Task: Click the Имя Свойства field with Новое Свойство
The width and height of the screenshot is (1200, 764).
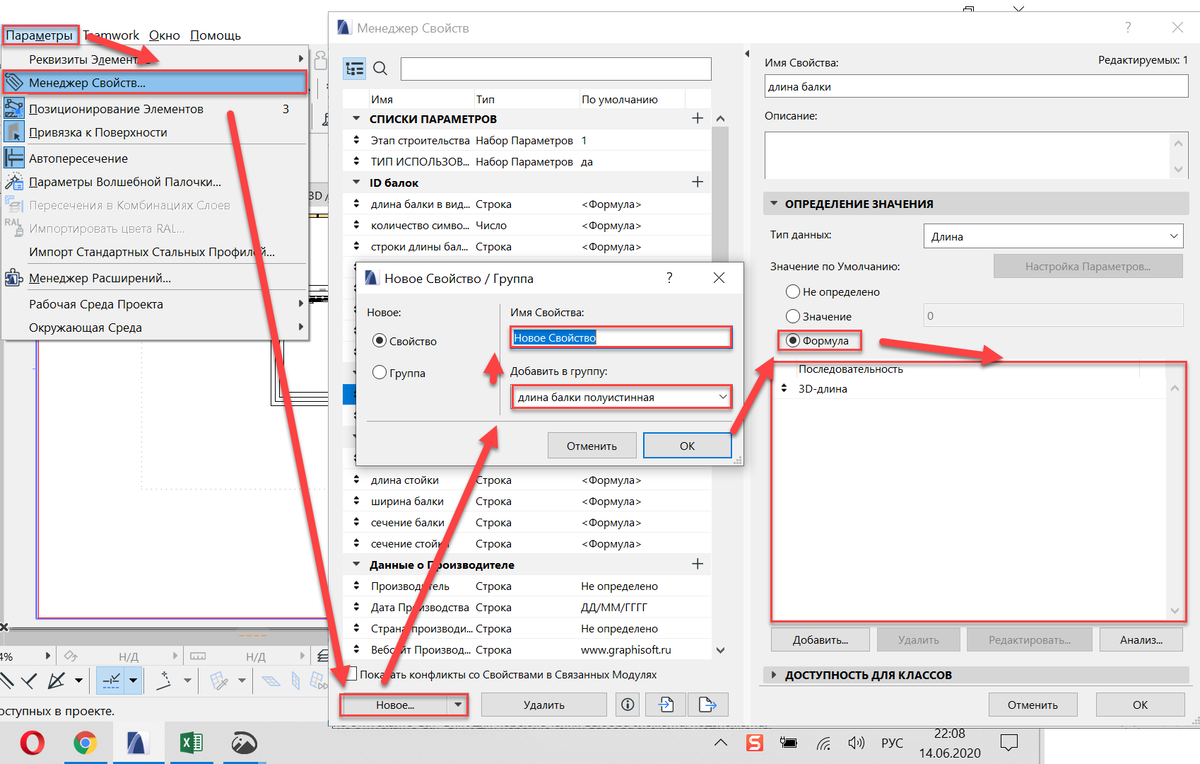Action: 620,338
